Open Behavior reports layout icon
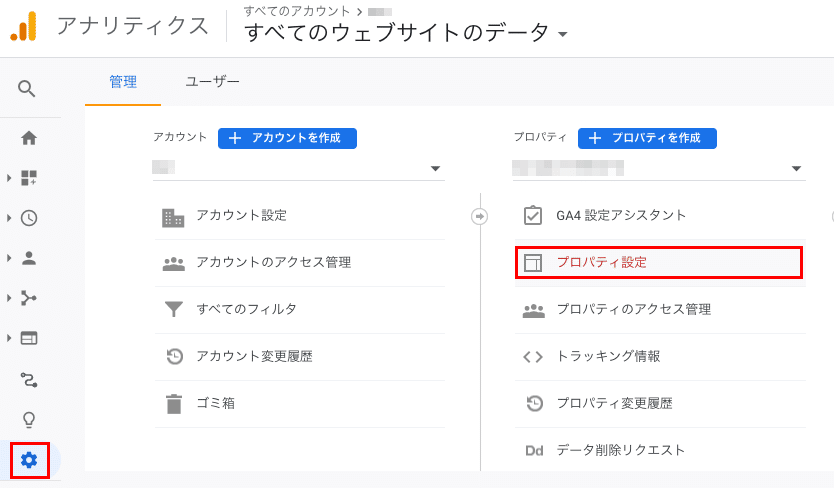Screen dimensions: 834x488 tap(29, 338)
